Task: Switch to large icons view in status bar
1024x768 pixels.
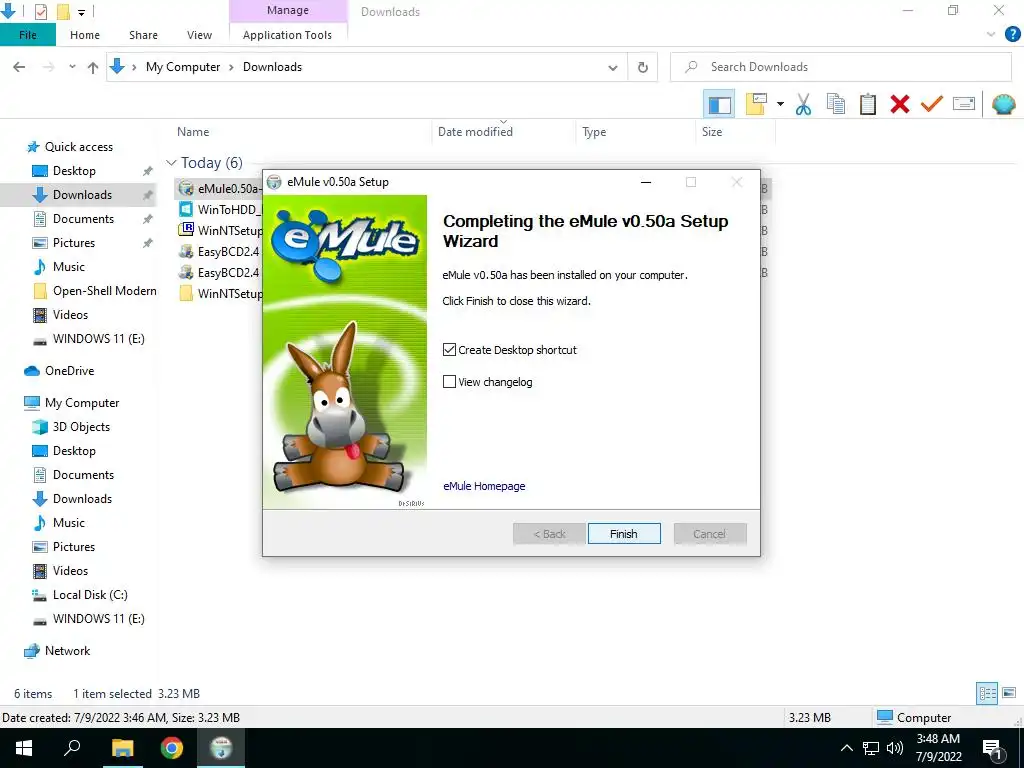Action: tap(1009, 693)
